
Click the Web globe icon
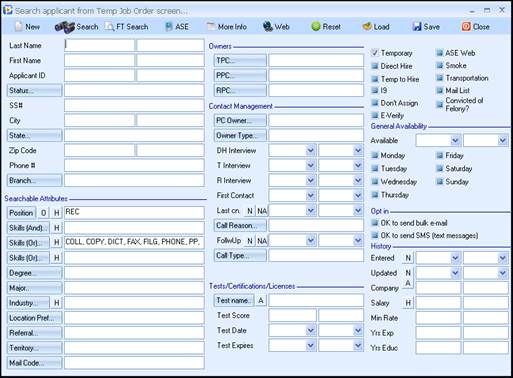[268, 27]
